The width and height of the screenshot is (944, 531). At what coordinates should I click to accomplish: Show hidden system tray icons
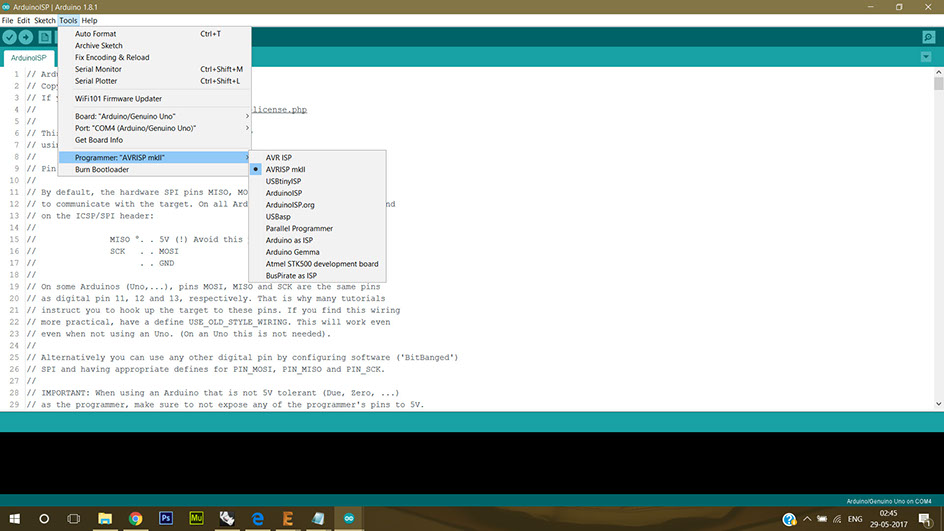coord(807,519)
